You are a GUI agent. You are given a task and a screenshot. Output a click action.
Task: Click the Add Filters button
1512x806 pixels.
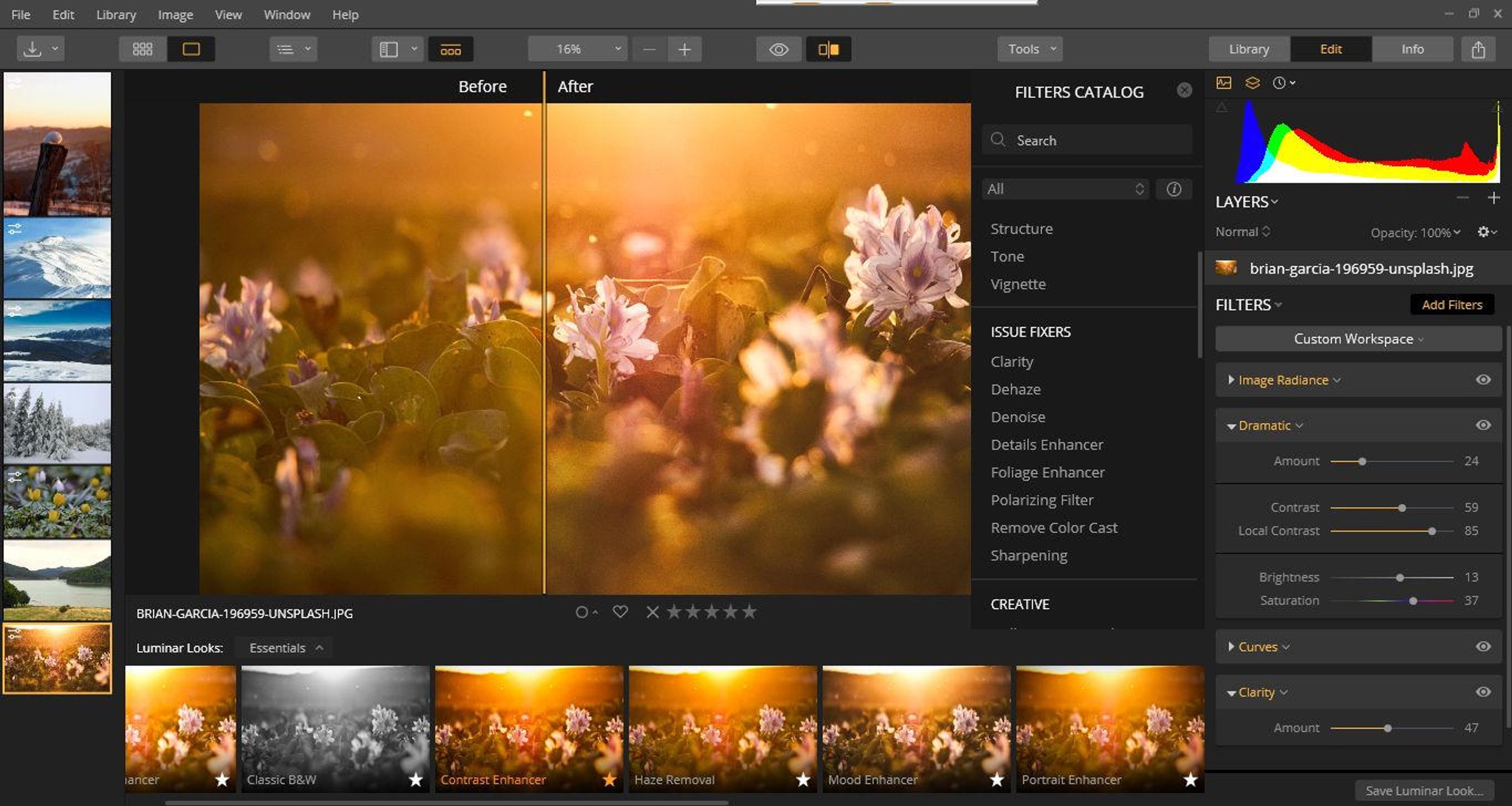coord(1451,304)
